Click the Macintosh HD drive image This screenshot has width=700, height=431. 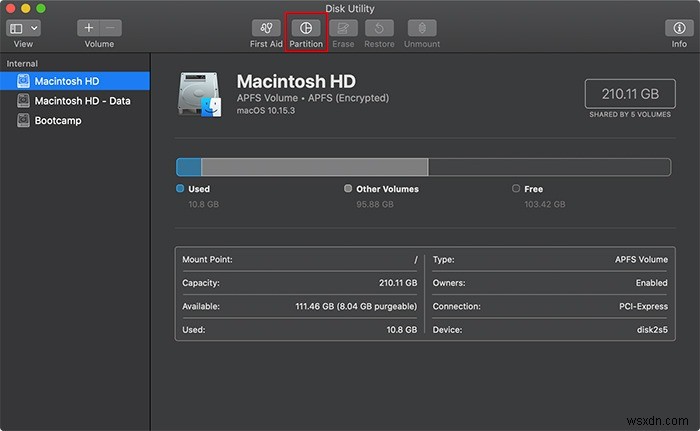pyautogui.click(x=199, y=95)
